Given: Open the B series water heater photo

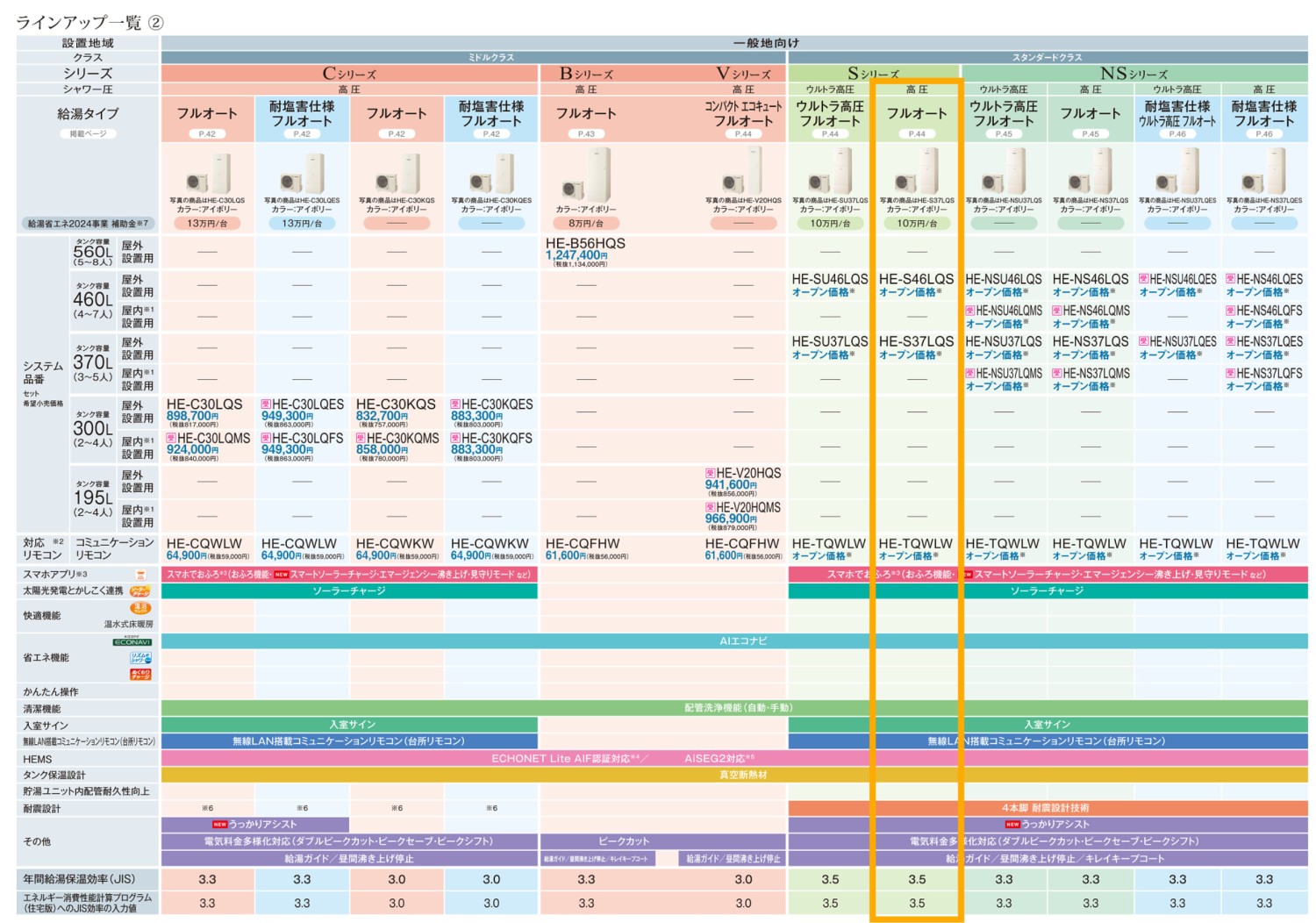Looking at the screenshot, I should [x=586, y=175].
